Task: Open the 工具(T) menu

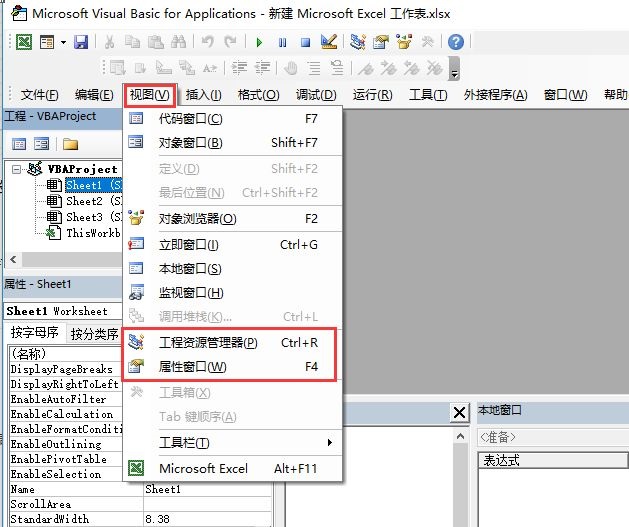Action: tap(428, 95)
